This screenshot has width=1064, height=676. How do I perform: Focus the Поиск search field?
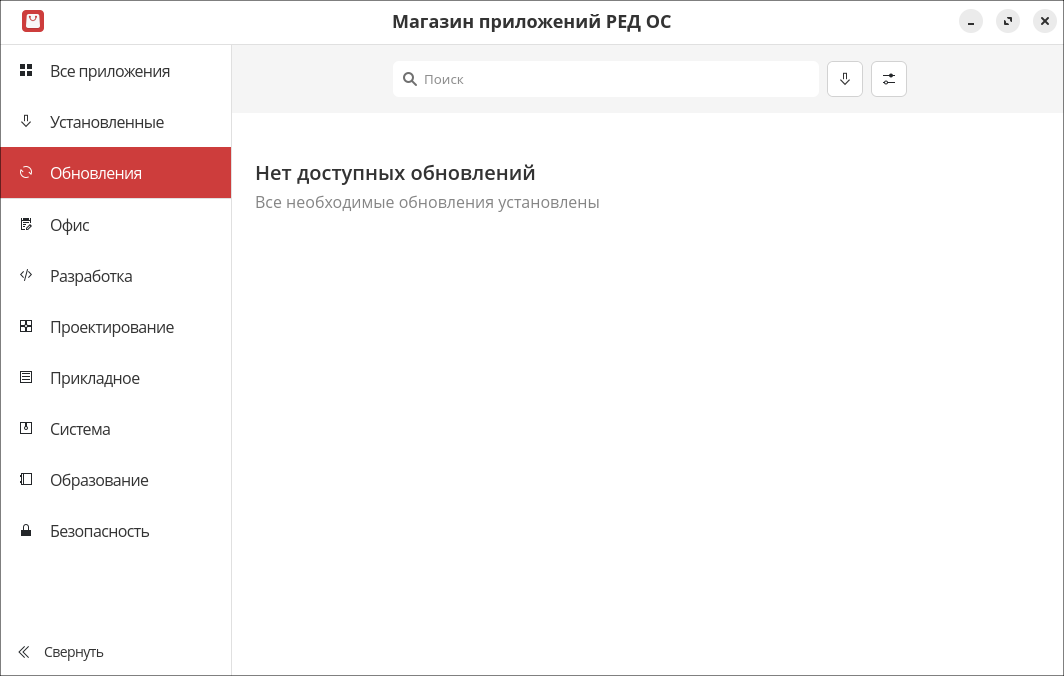[615, 79]
